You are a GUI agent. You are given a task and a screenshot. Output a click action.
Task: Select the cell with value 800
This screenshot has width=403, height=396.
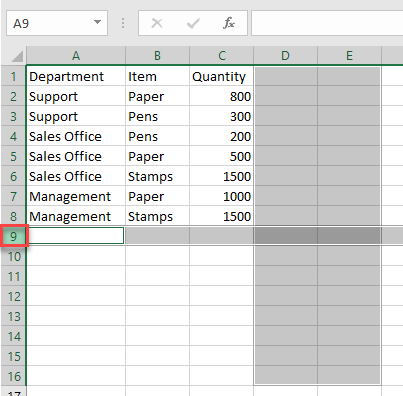point(221,96)
